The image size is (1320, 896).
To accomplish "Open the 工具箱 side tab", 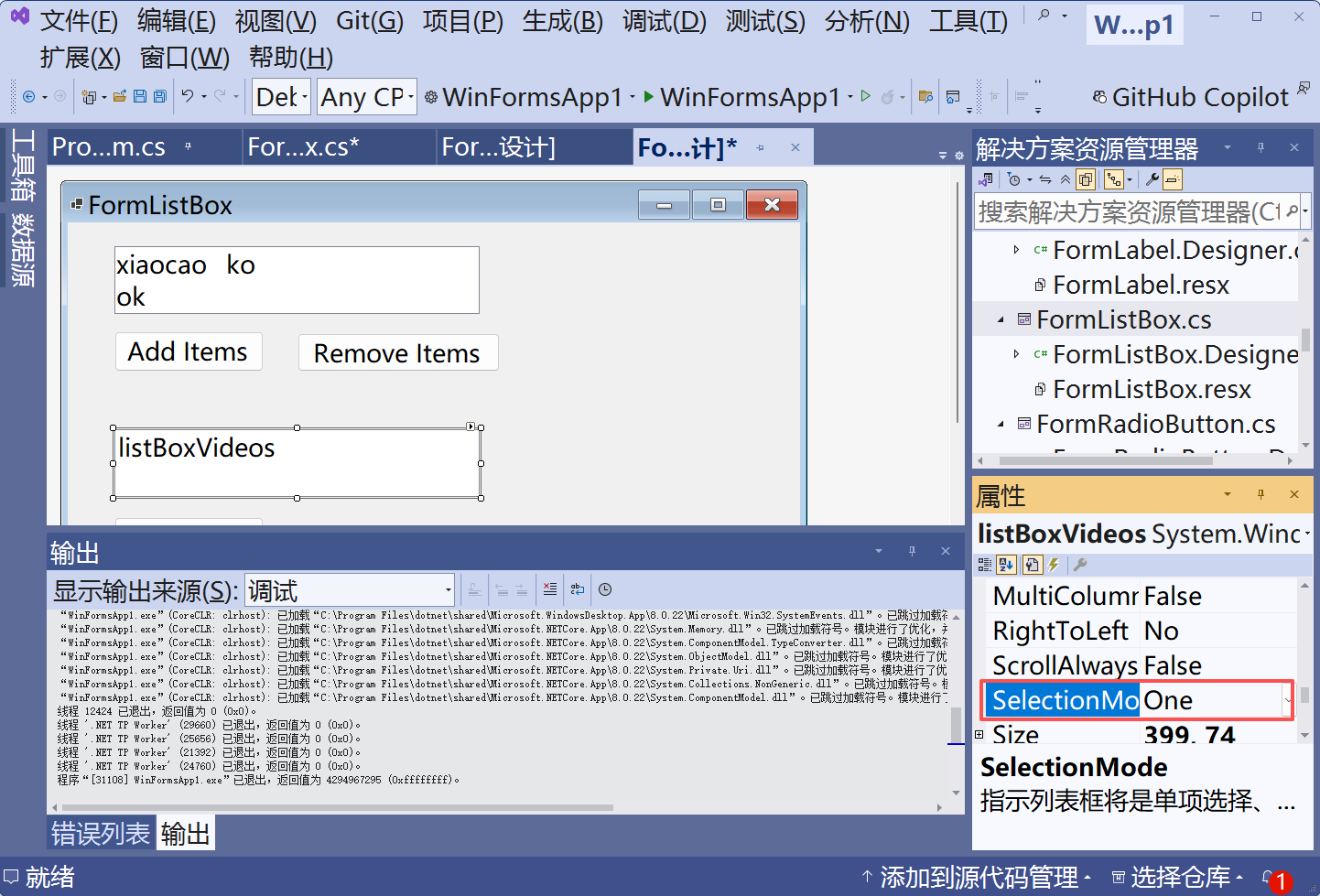I will coord(23,167).
